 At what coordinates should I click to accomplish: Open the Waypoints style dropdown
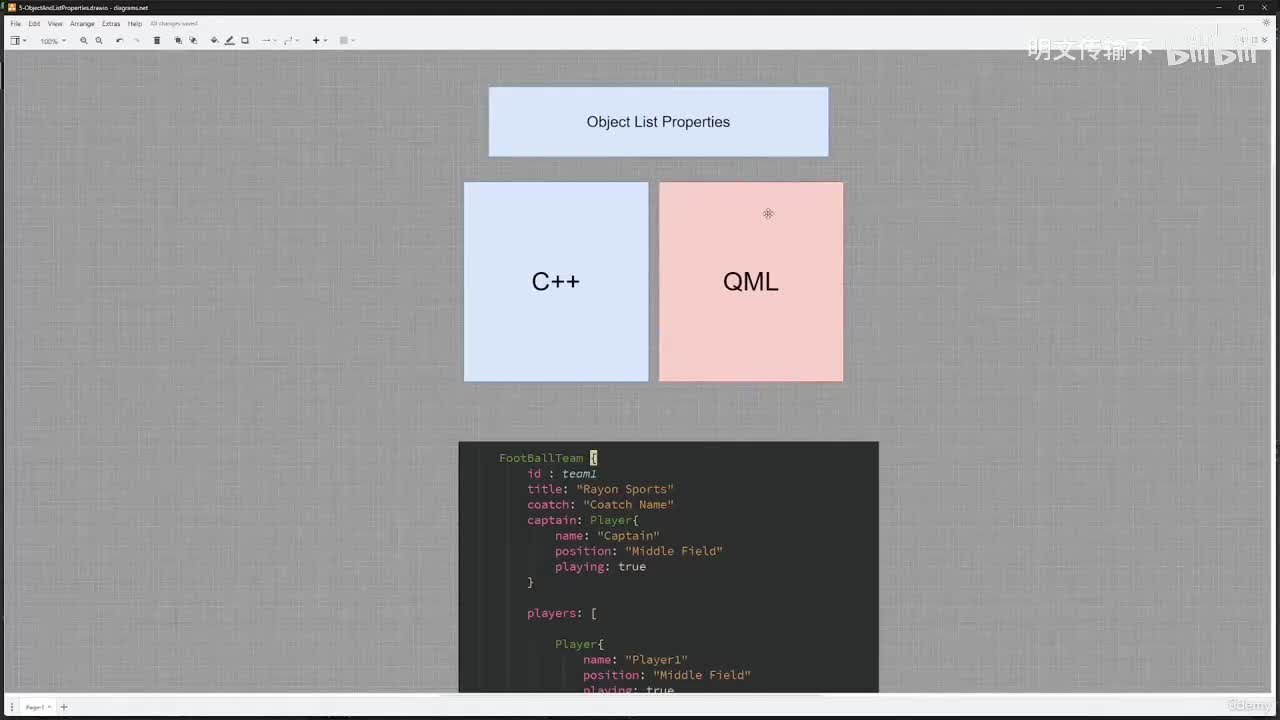click(291, 41)
